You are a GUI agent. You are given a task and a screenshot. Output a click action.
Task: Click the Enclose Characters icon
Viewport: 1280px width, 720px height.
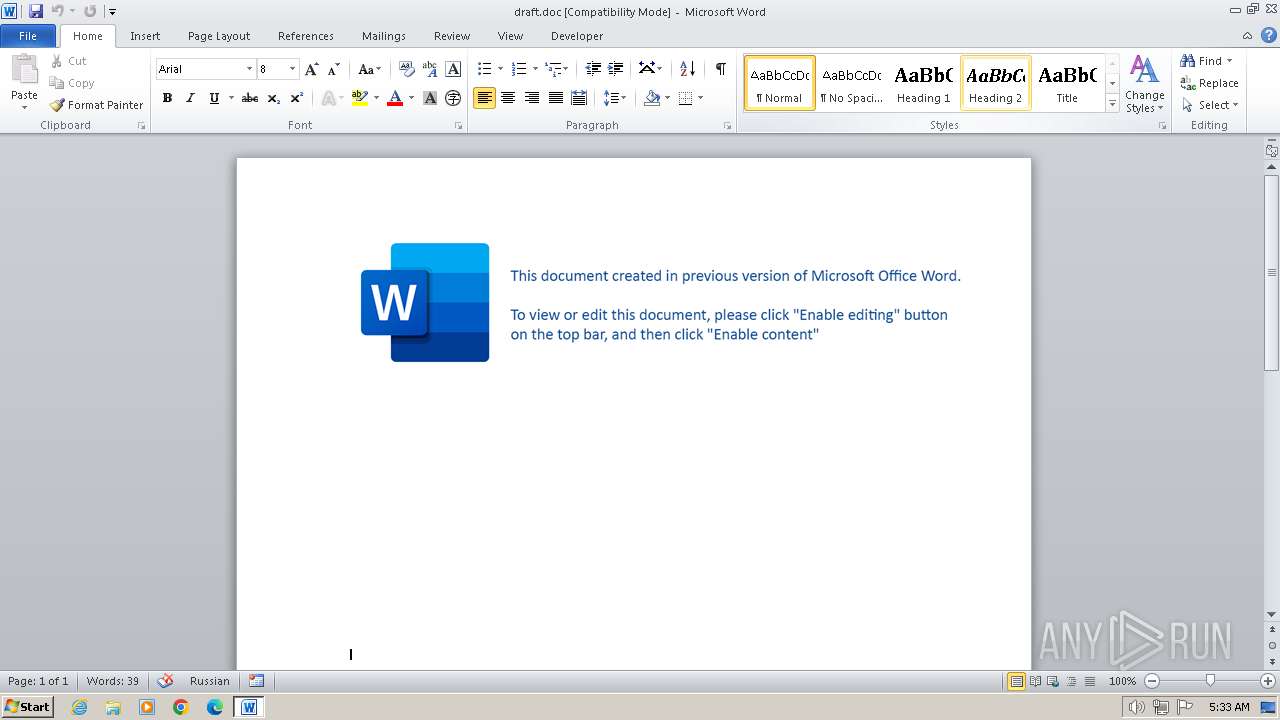[453, 98]
